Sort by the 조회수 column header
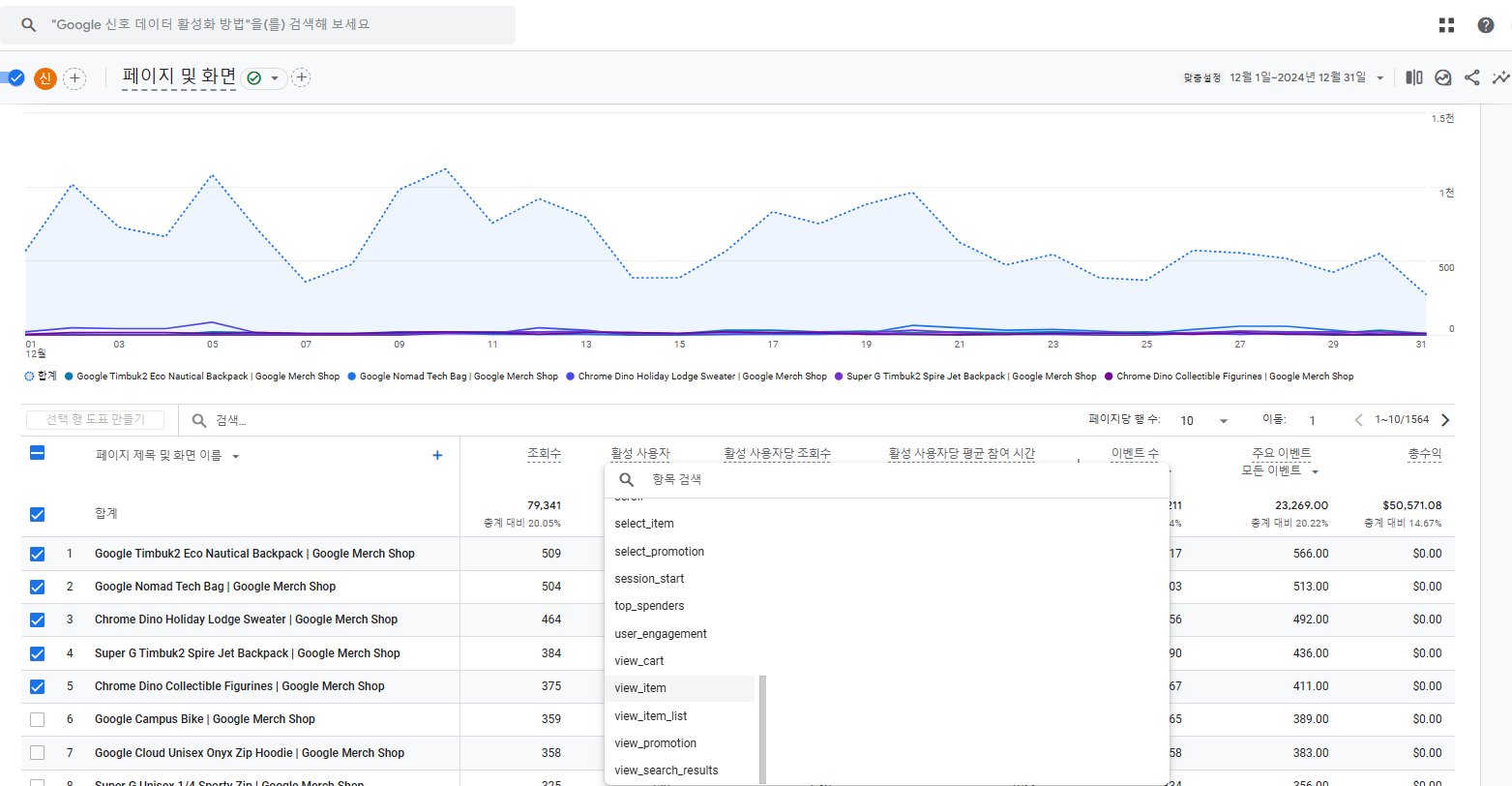 tap(544, 453)
